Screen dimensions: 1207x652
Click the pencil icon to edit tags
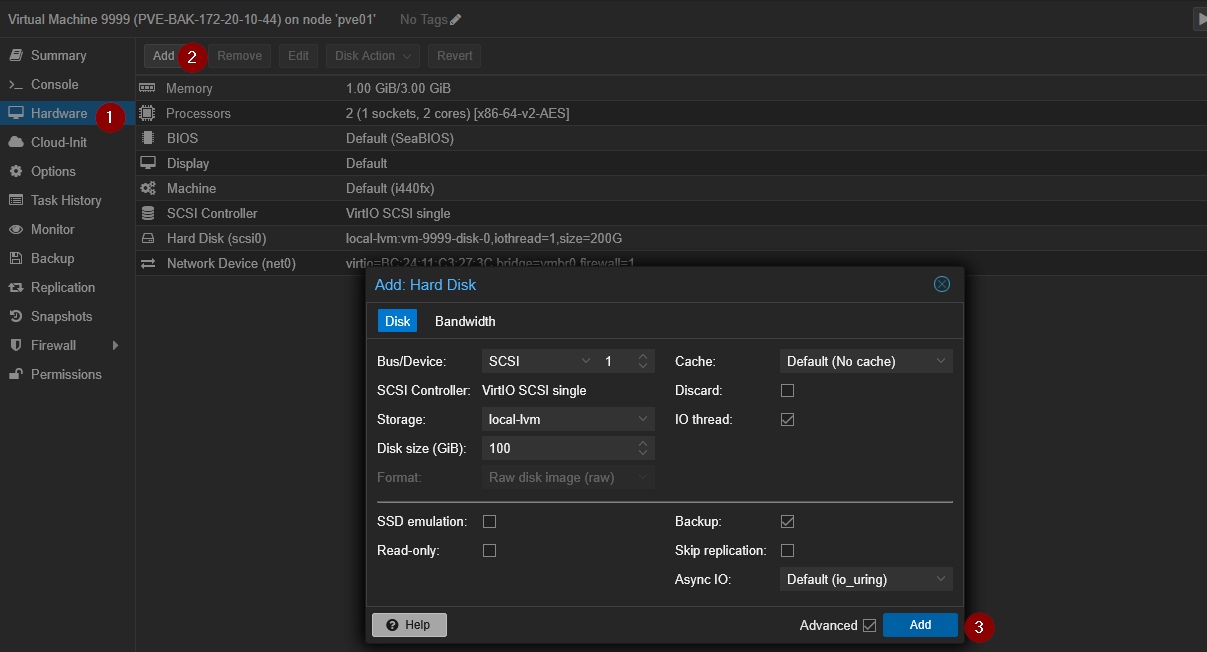coord(456,20)
